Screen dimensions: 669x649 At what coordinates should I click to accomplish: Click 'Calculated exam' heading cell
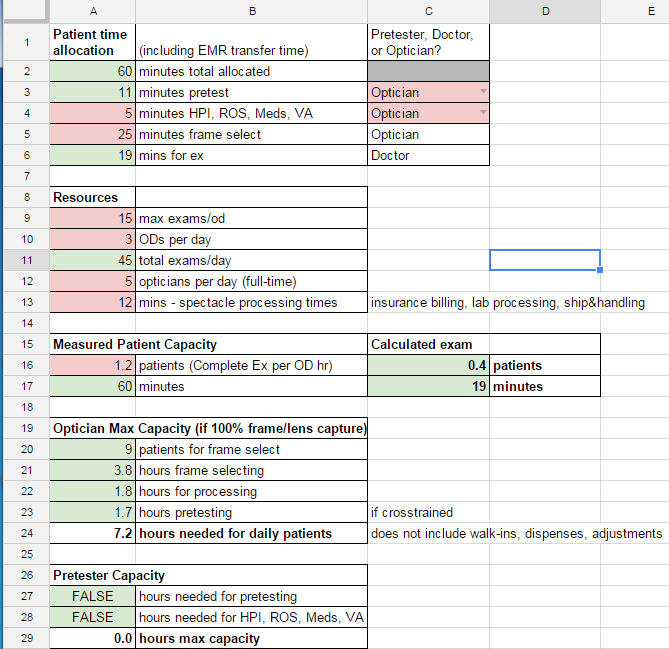(428, 344)
